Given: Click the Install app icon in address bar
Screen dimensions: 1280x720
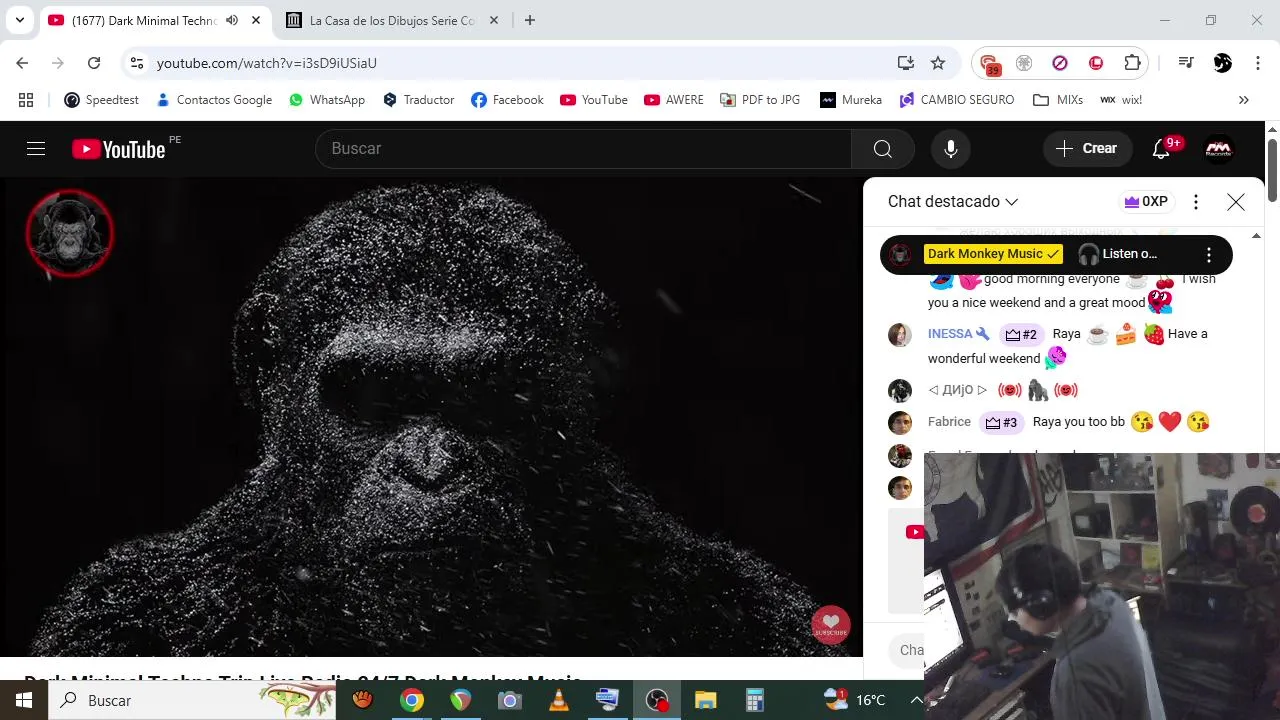Looking at the screenshot, I should [906, 63].
